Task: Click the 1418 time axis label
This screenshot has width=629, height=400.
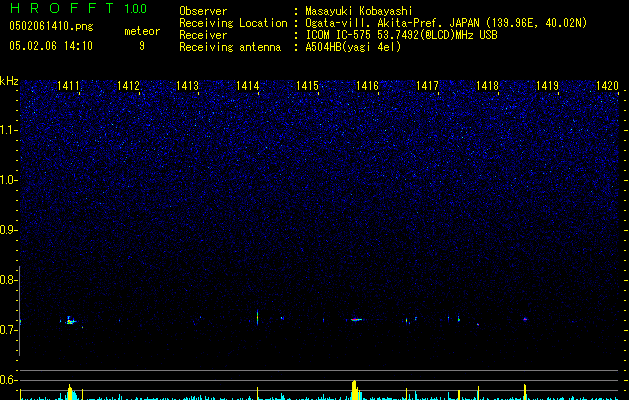Action: [487, 86]
